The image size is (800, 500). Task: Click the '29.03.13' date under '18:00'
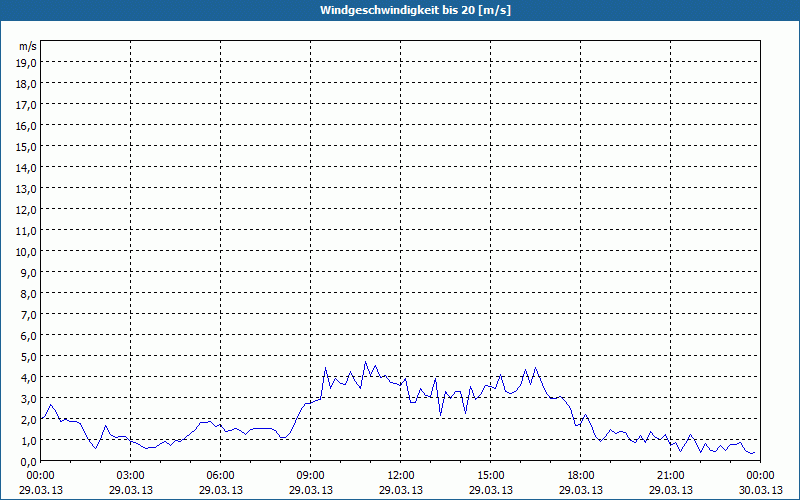(x=581, y=490)
